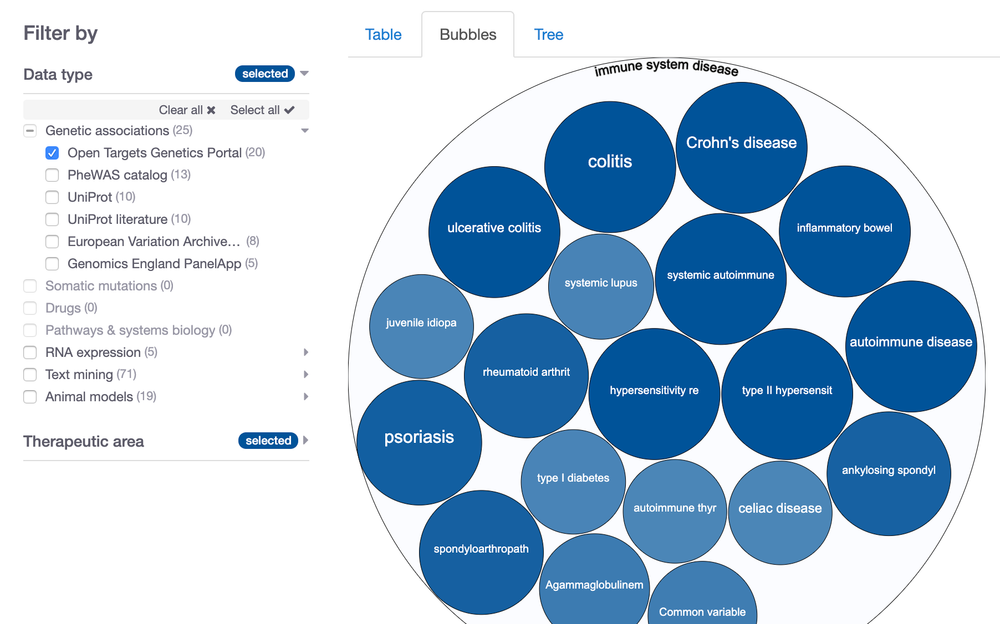This screenshot has width=1000, height=624.
Task: Select the systemic lupus bubble
Action: click(x=601, y=286)
